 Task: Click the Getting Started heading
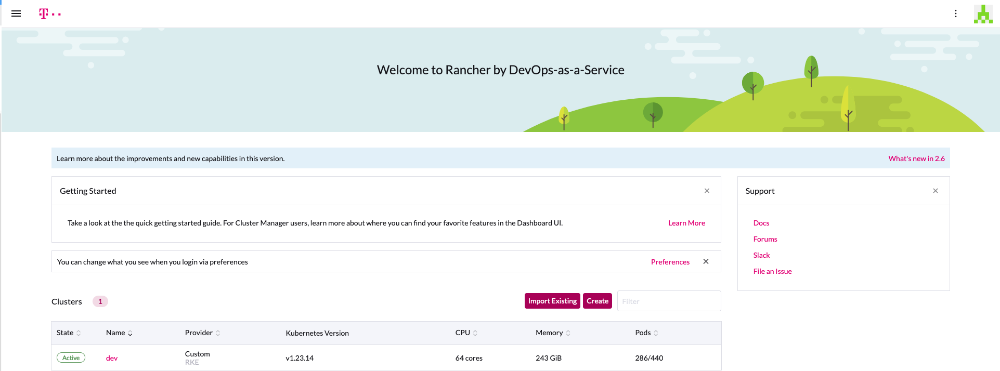click(x=88, y=191)
